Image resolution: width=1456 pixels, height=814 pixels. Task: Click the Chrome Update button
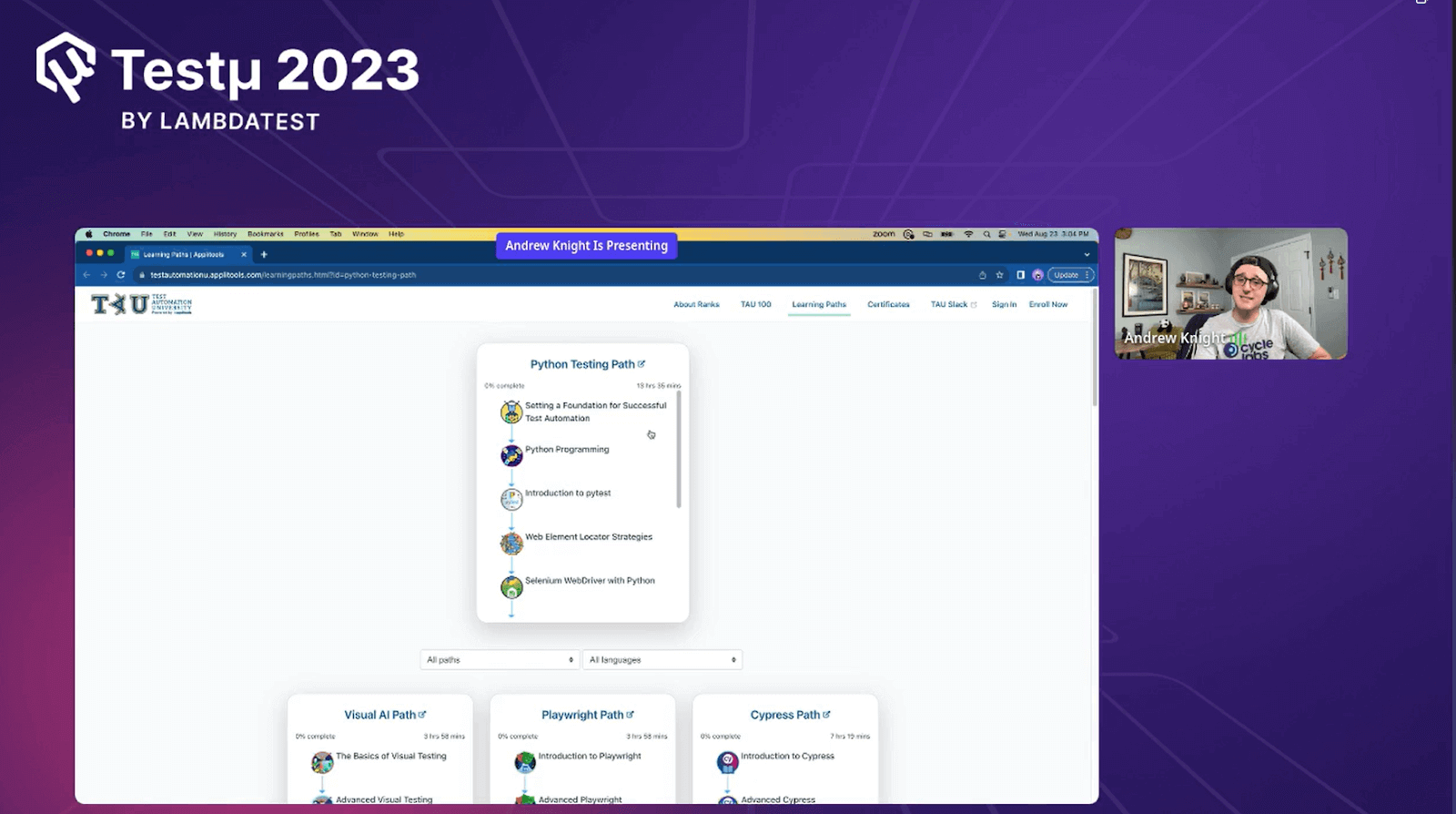1070,275
